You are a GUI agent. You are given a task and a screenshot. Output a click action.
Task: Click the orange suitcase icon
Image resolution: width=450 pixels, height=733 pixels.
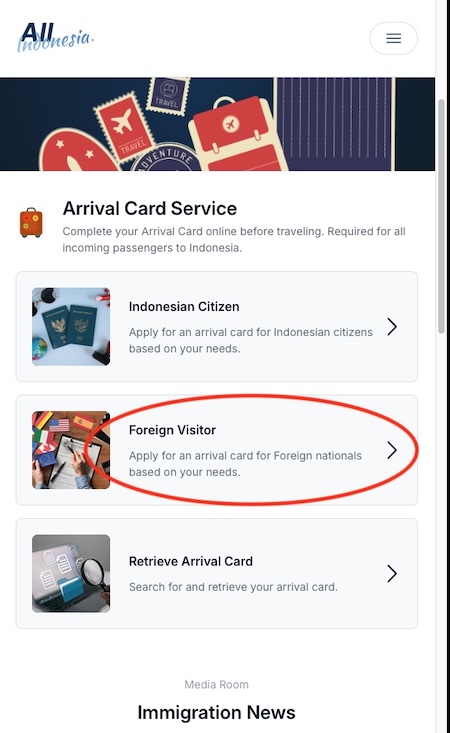(31, 223)
